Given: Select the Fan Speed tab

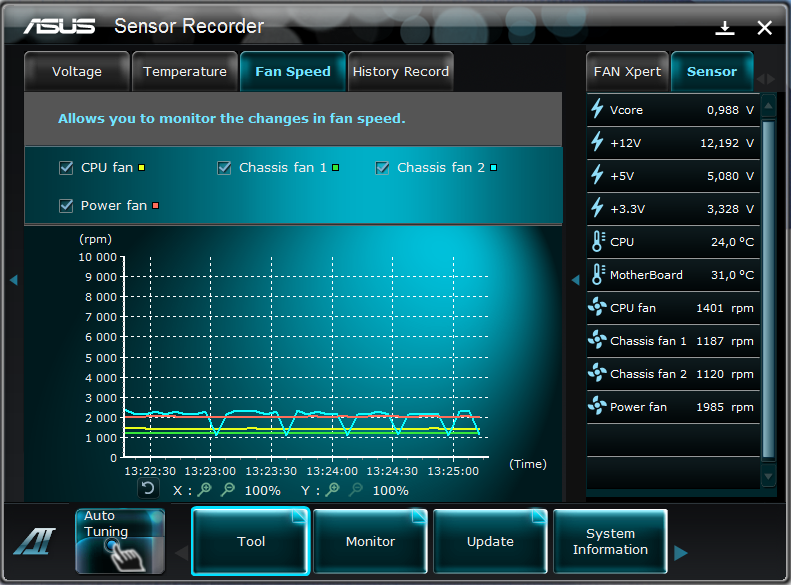Looking at the screenshot, I should [x=293, y=72].
